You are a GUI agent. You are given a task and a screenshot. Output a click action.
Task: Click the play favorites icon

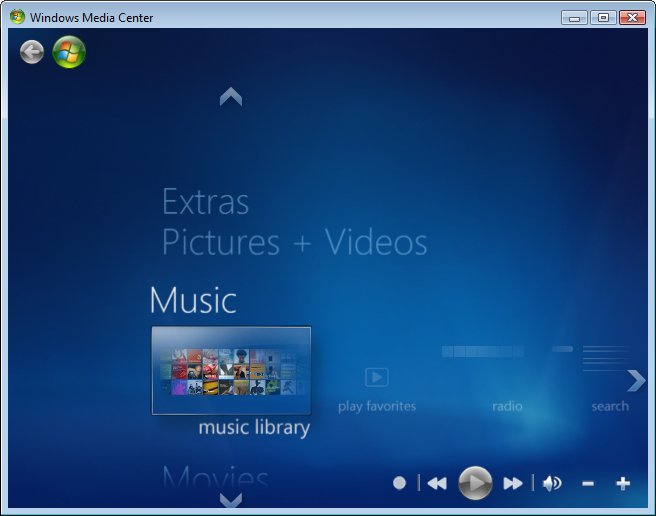tap(377, 377)
